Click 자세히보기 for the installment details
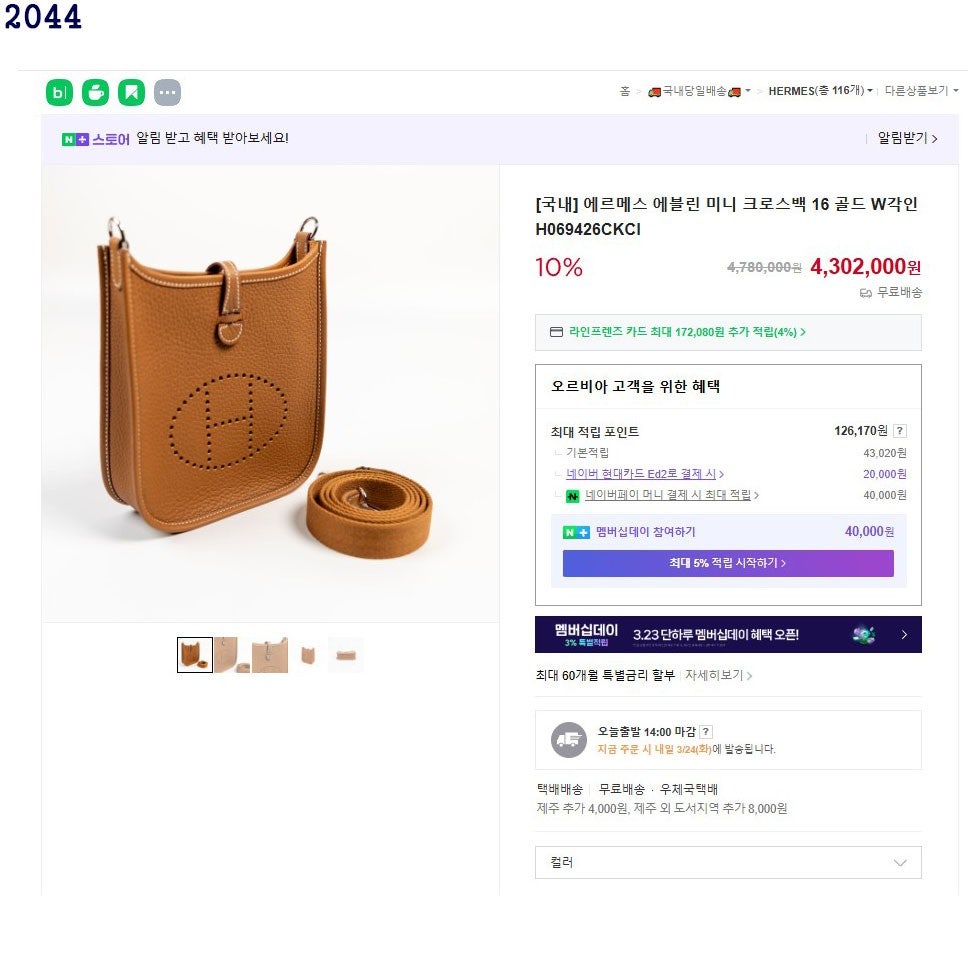Image resolution: width=968 pixels, height=968 pixels. [718, 675]
